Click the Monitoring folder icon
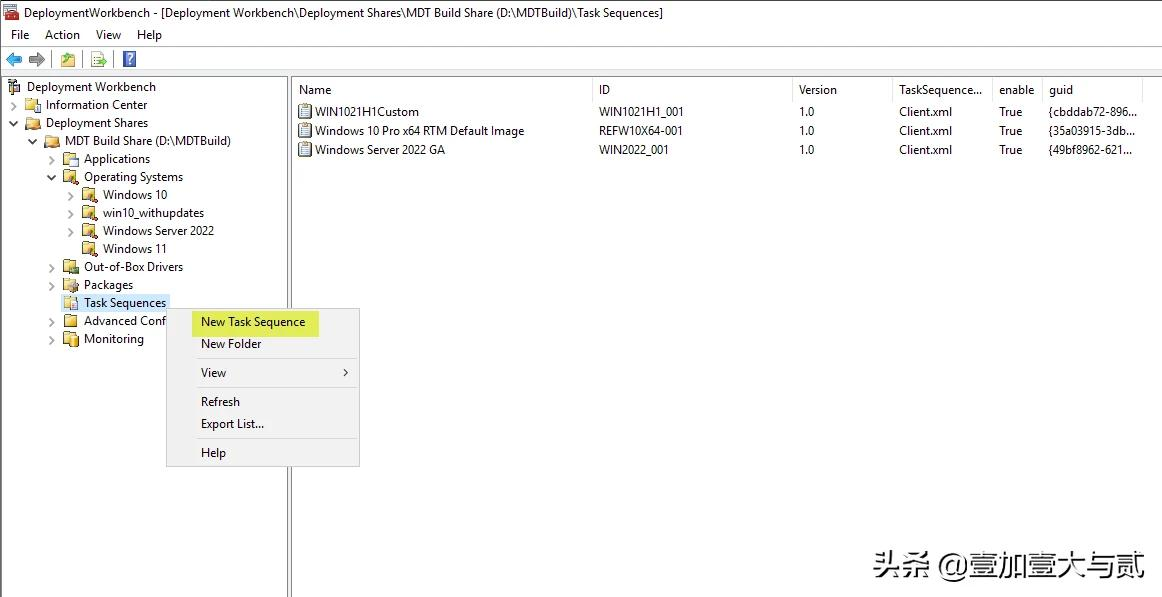 click(x=71, y=339)
